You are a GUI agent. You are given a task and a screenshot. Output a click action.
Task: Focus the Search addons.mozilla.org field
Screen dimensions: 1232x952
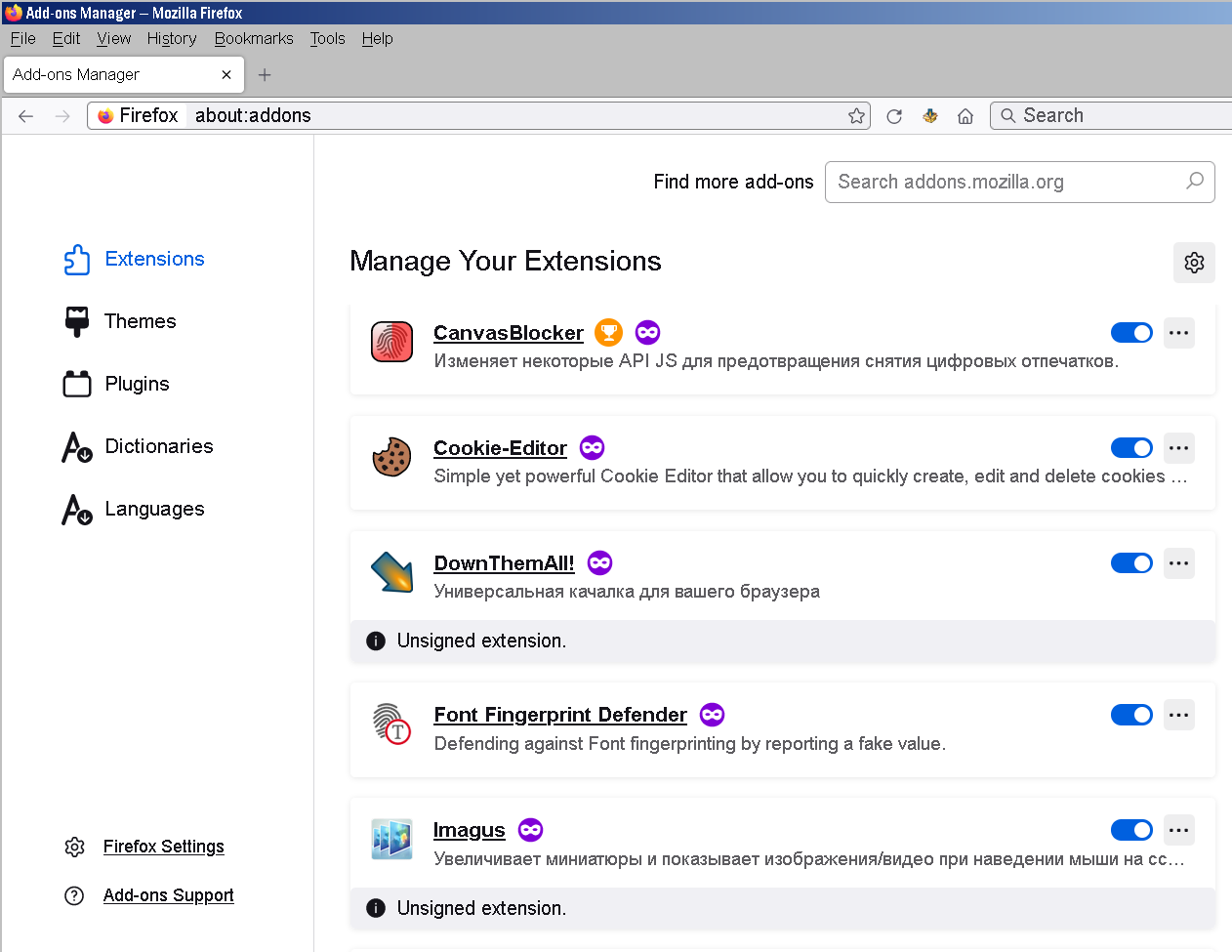click(1020, 182)
